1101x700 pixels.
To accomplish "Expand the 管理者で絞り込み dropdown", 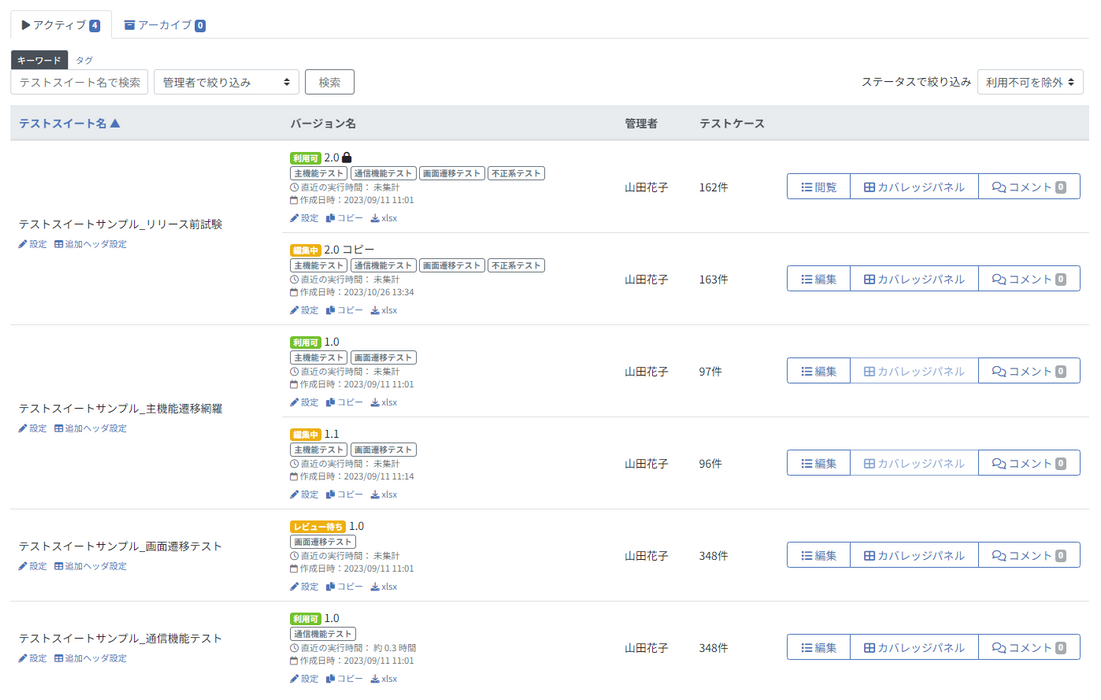I will 226,82.
